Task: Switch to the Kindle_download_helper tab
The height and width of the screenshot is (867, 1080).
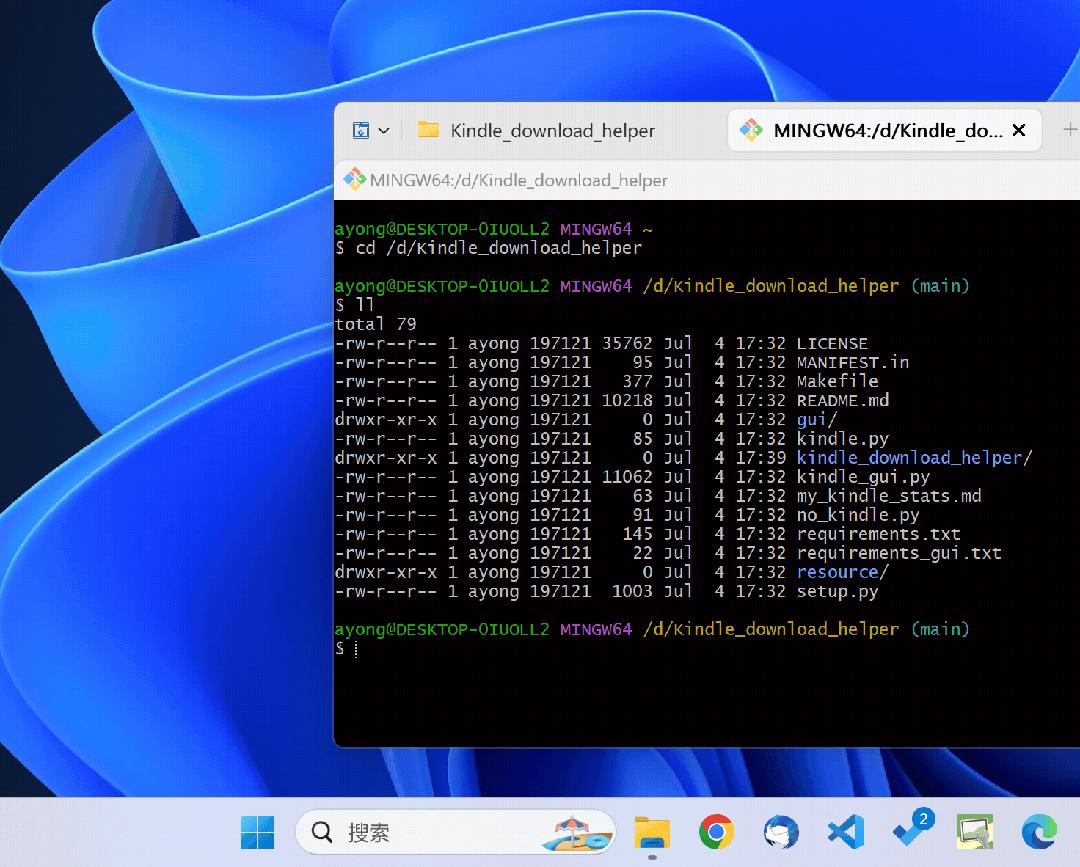Action: coord(553,130)
